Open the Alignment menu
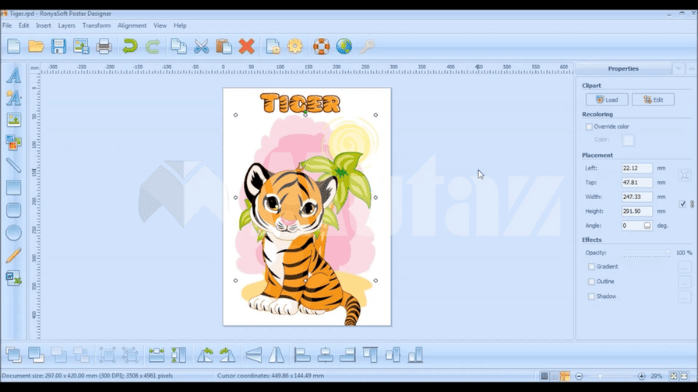 132,26
